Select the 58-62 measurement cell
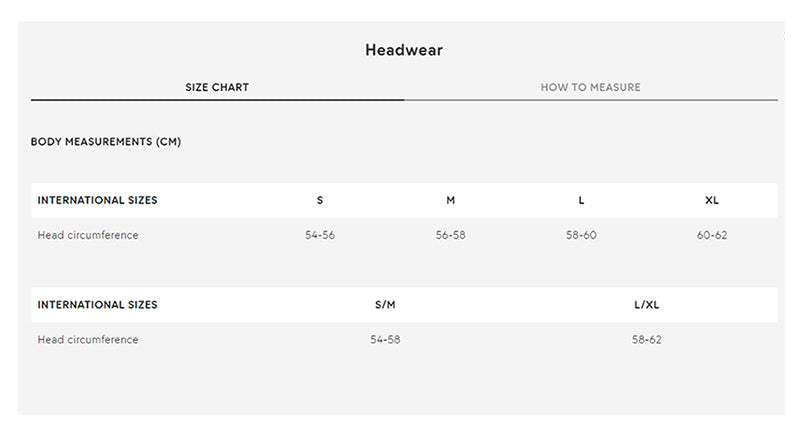The width and height of the screenshot is (804, 433). click(x=646, y=340)
